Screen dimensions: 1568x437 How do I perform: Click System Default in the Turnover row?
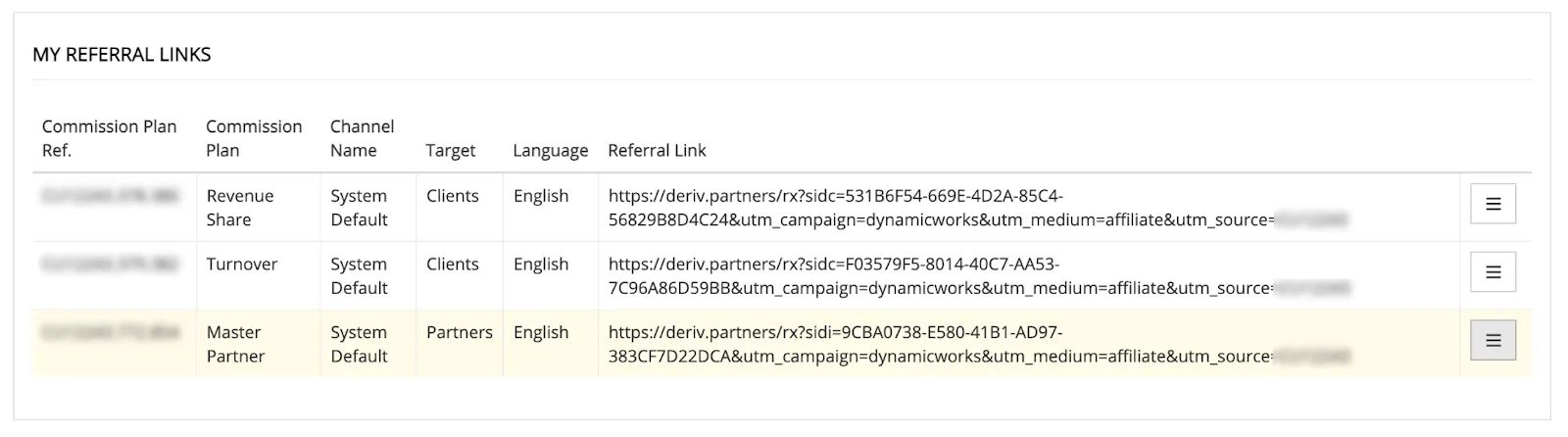pos(359,276)
